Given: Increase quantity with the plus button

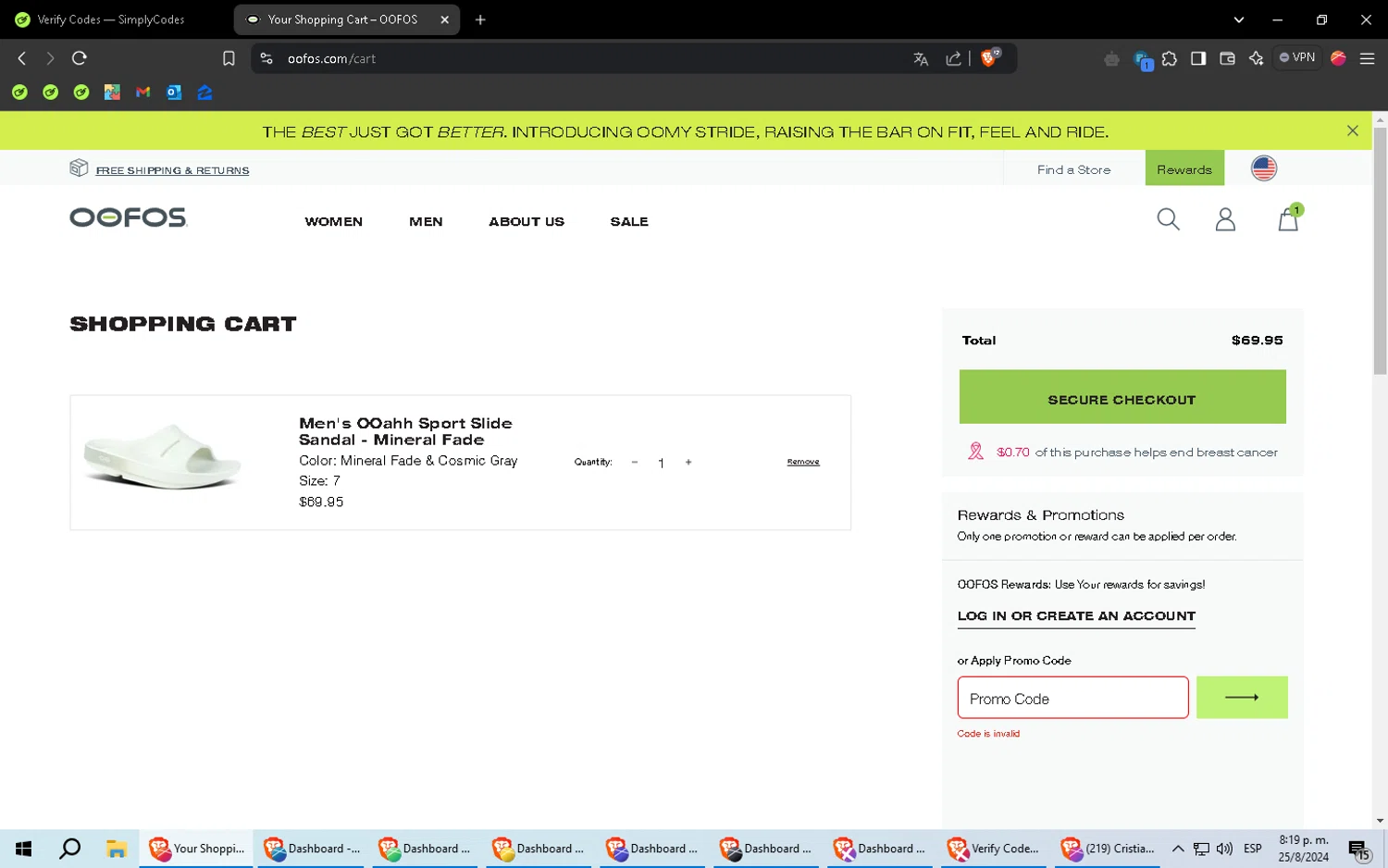Looking at the screenshot, I should 688,462.
